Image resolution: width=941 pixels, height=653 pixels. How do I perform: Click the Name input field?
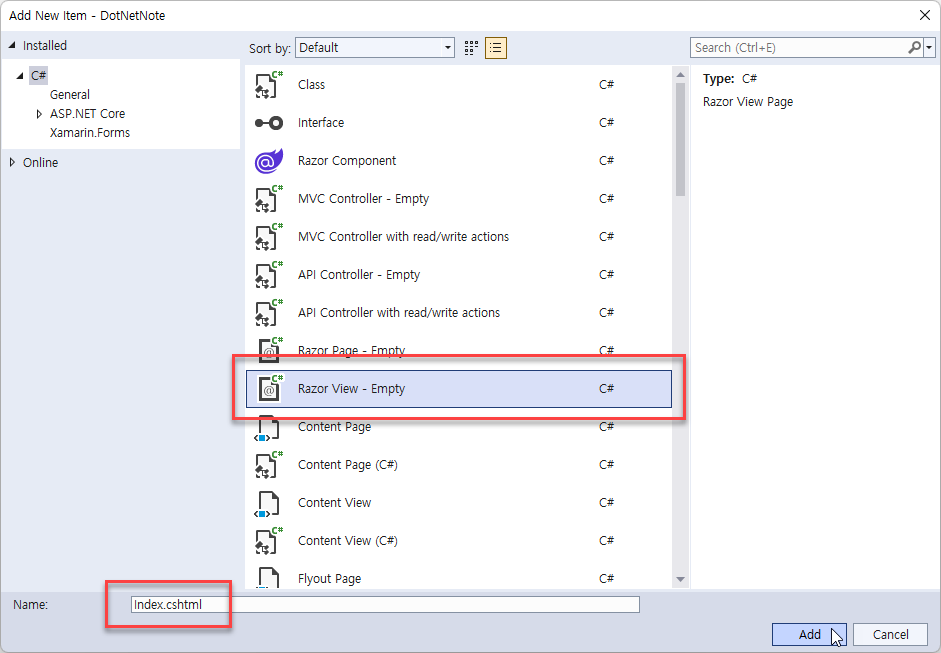385,604
